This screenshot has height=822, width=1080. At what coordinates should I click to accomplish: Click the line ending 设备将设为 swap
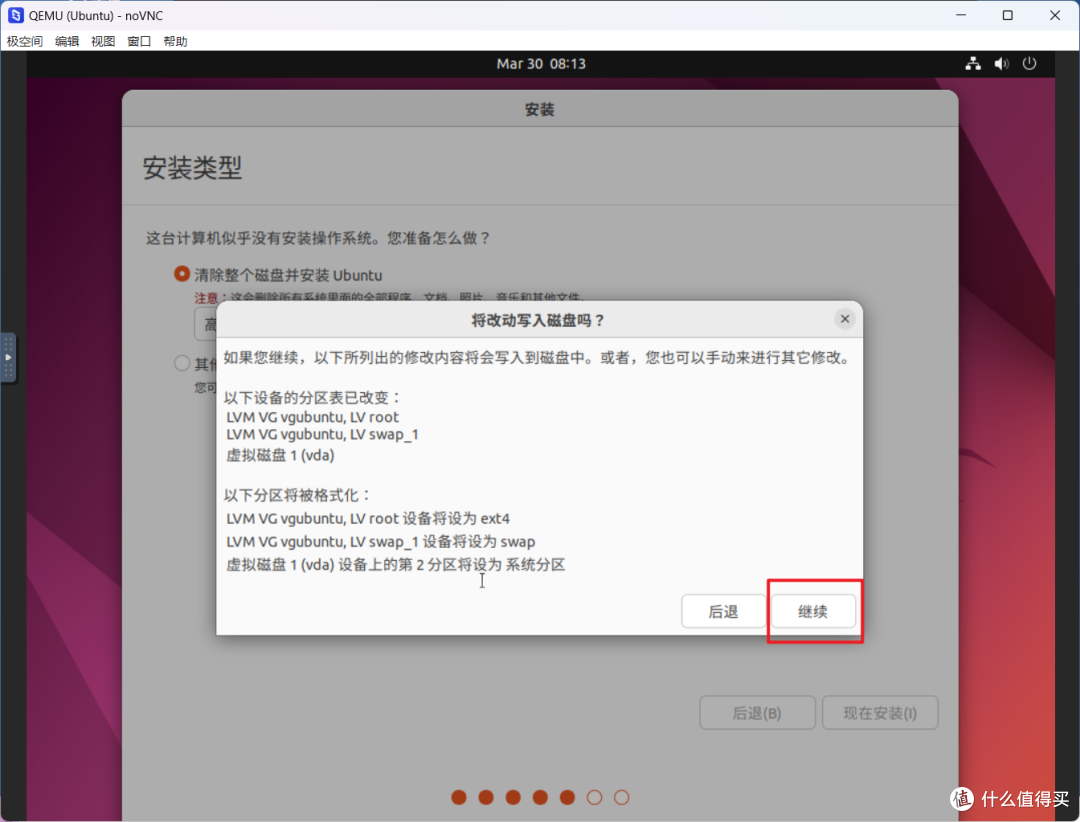pos(381,542)
